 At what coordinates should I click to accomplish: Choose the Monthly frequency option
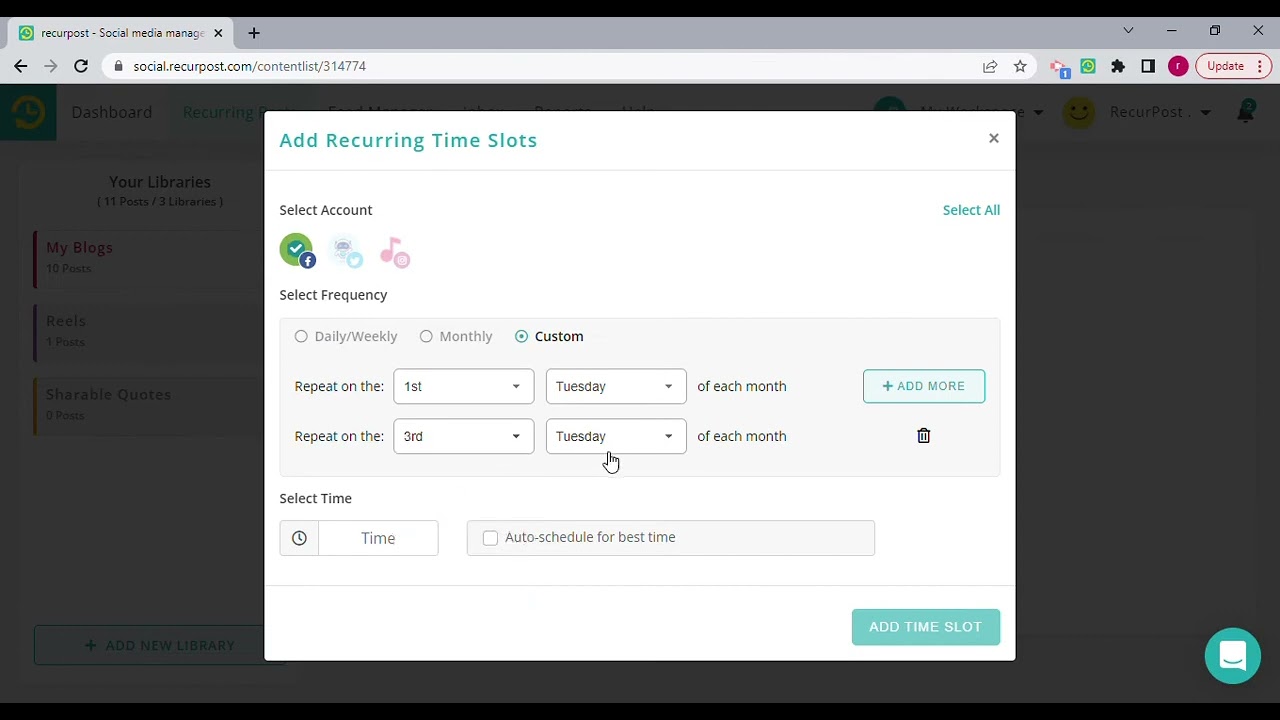(456, 336)
